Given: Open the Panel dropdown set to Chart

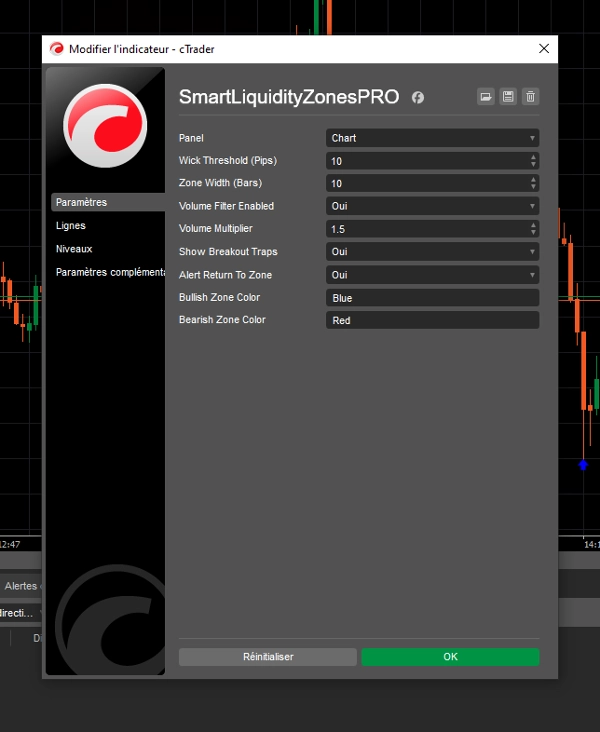Looking at the screenshot, I should click(432, 138).
